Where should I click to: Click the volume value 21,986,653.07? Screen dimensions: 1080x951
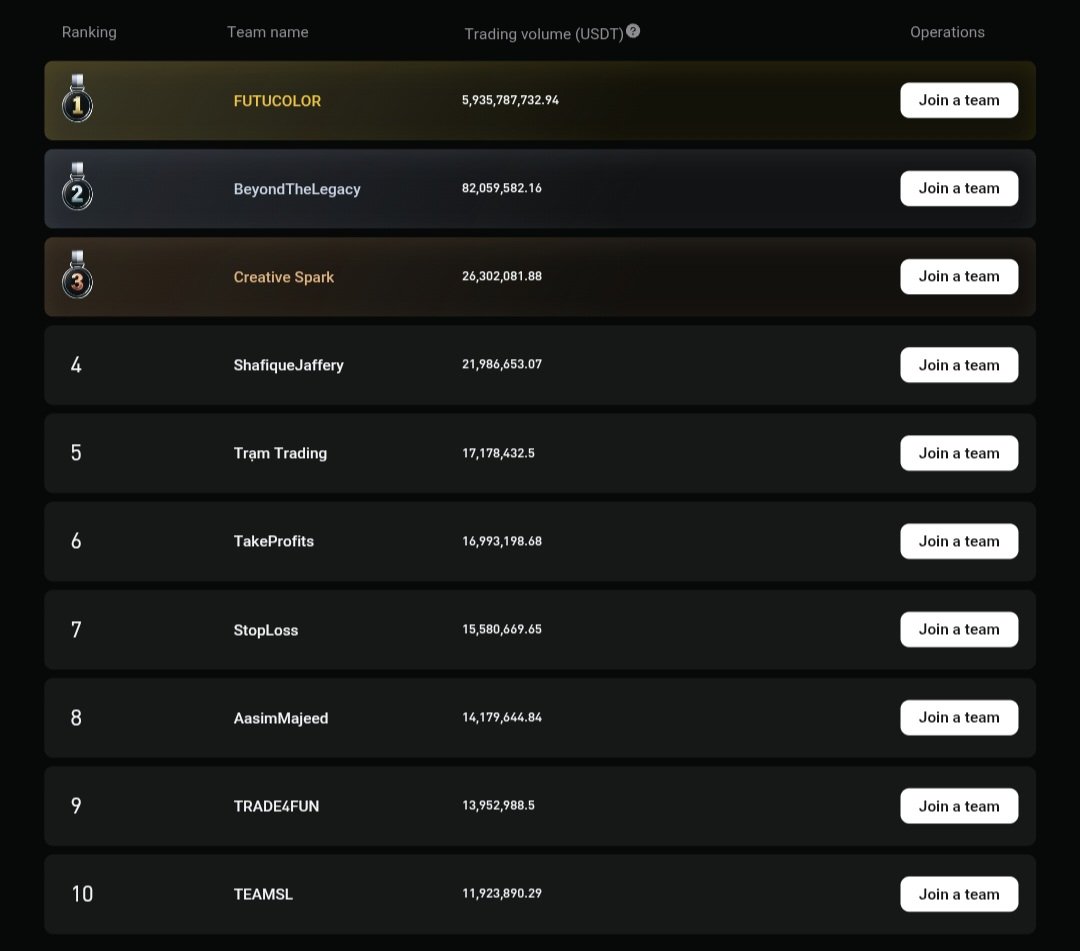(x=501, y=365)
